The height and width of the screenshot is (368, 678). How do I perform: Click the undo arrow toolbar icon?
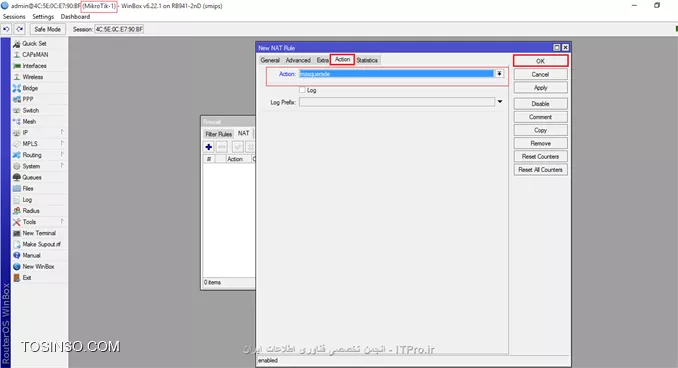(6, 29)
